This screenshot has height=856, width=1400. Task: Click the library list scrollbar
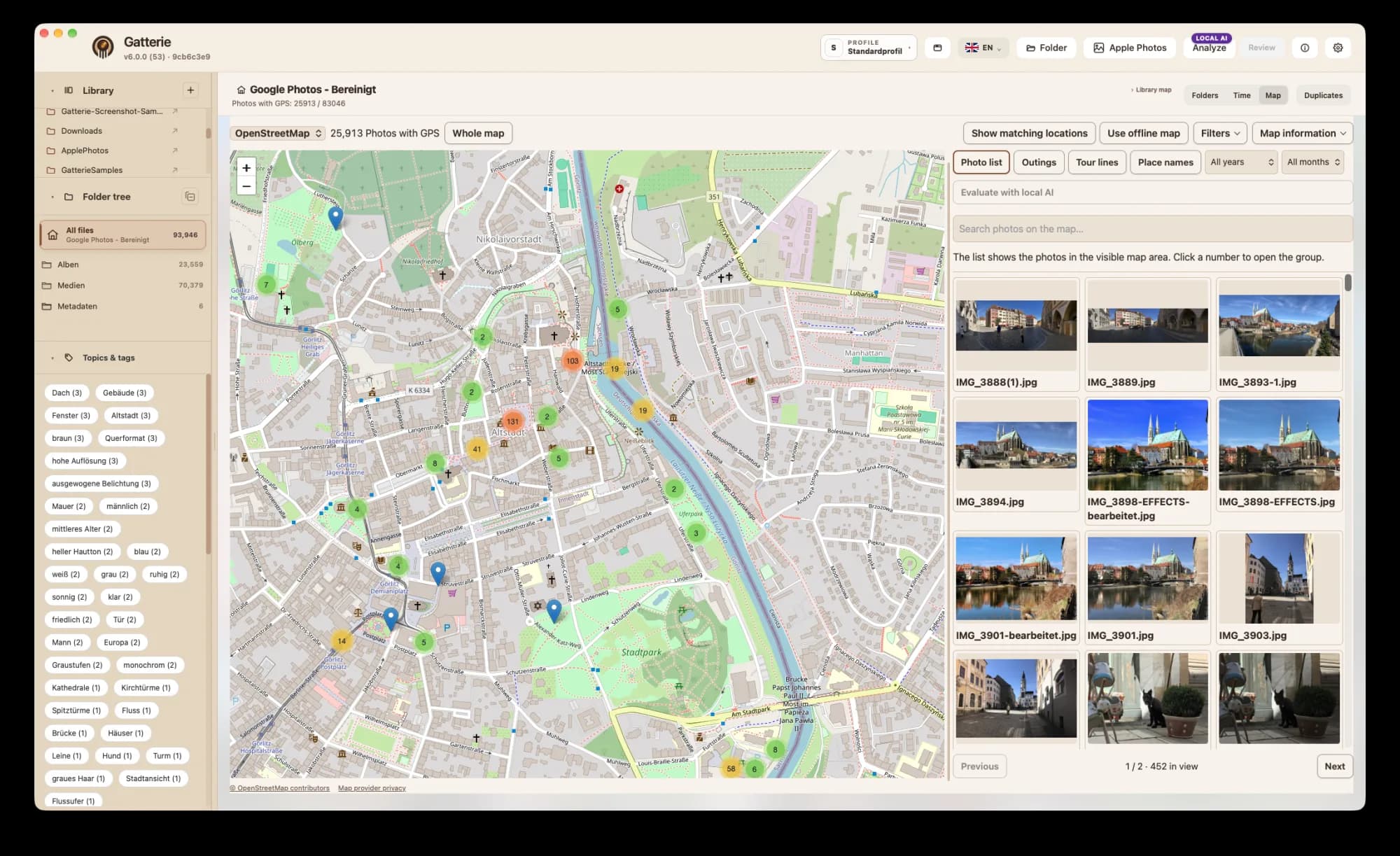click(x=208, y=133)
